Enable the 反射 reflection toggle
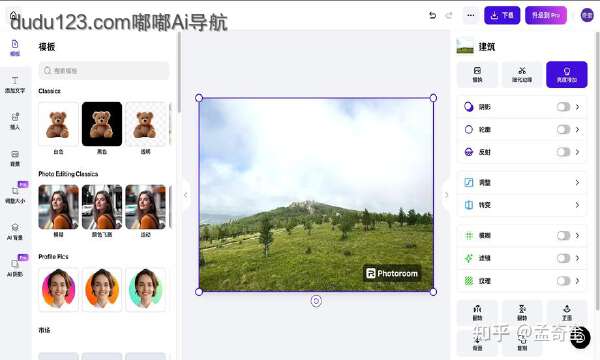This screenshot has height=360, width=600. 563,152
